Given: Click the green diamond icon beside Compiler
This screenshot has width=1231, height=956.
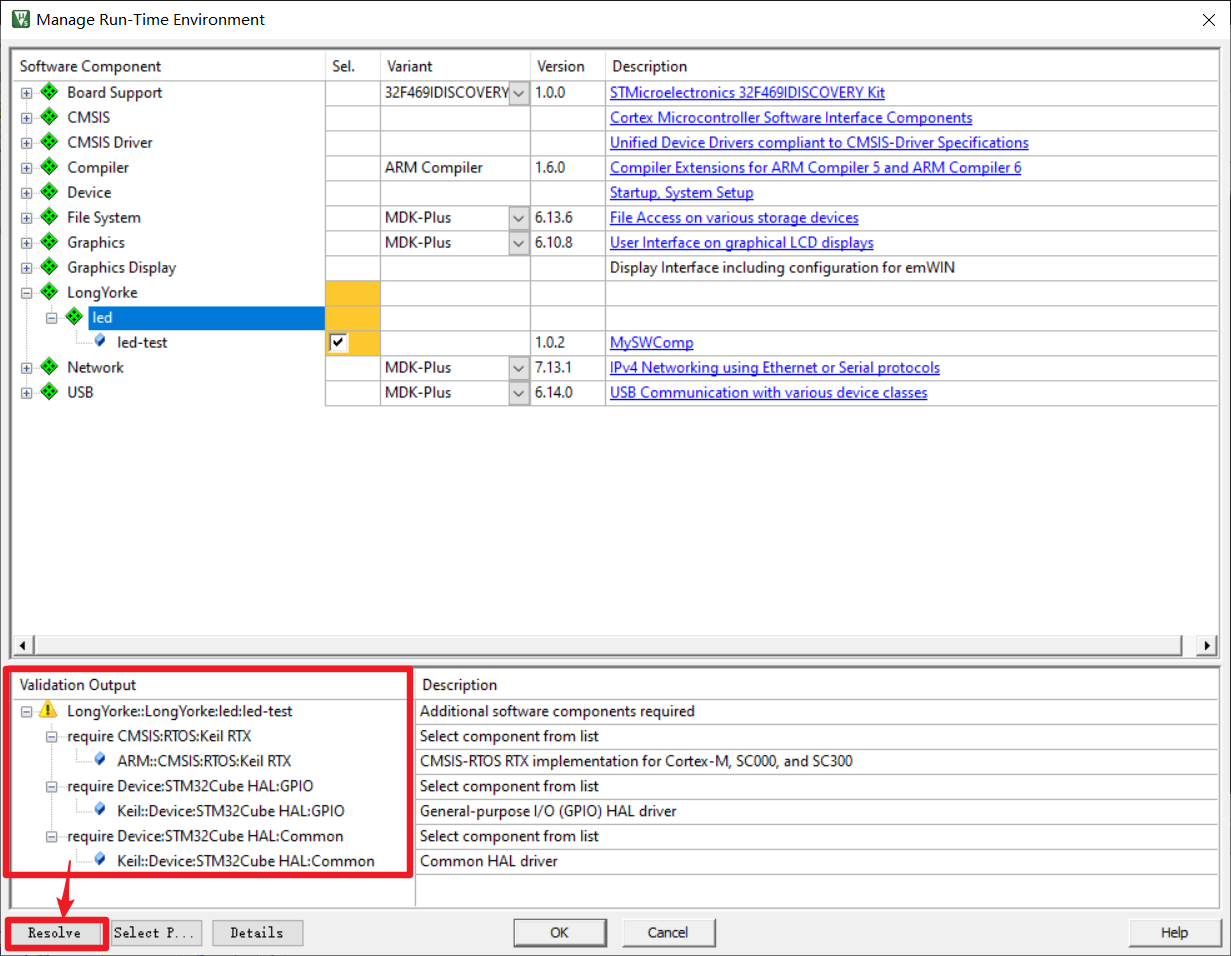Looking at the screenshot, I should click(x=49, y=167).
